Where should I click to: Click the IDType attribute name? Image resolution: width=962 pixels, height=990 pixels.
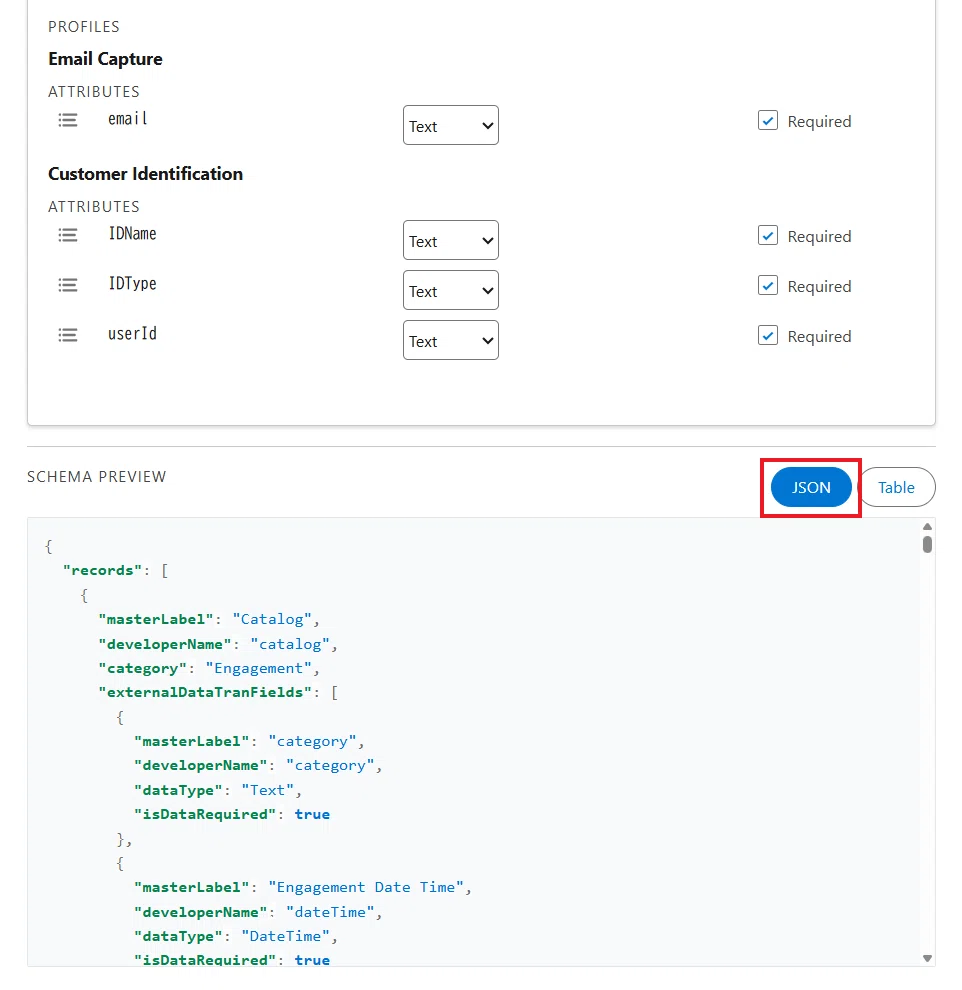tap(133, 283)
